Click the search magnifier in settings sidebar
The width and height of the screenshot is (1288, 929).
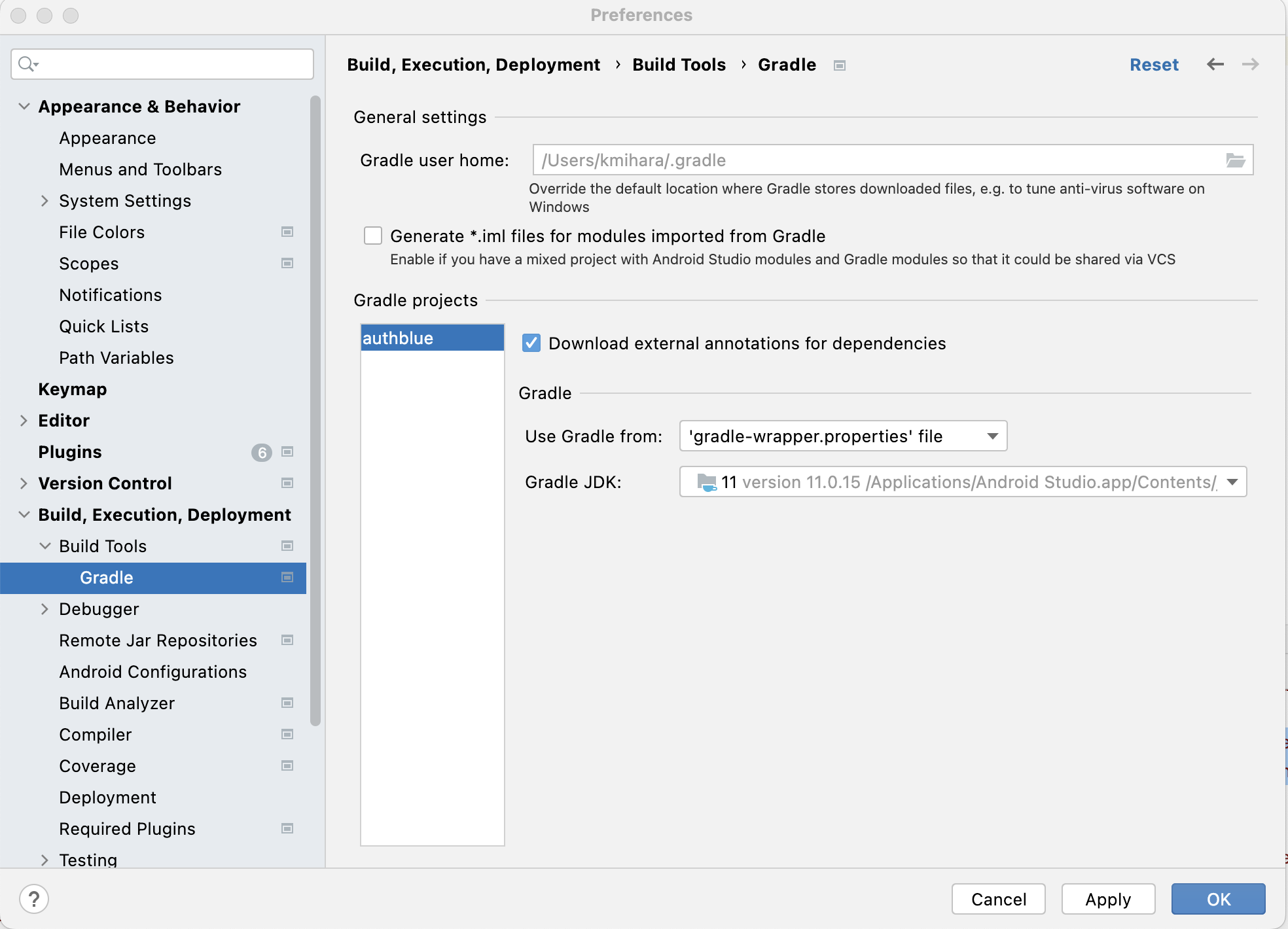(26, 64)
